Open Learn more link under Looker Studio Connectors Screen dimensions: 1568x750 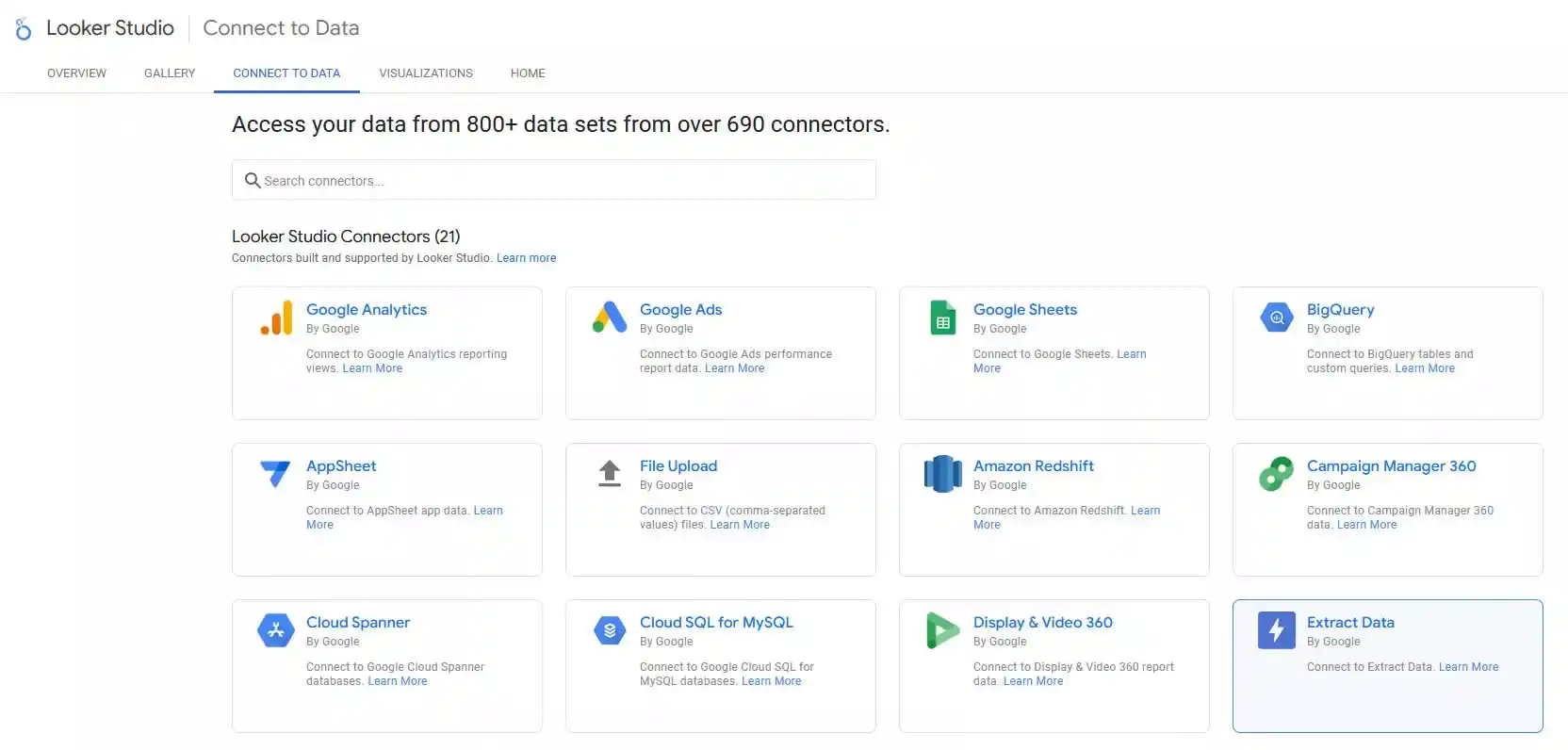pyautogui.click(x=527, y=258)
